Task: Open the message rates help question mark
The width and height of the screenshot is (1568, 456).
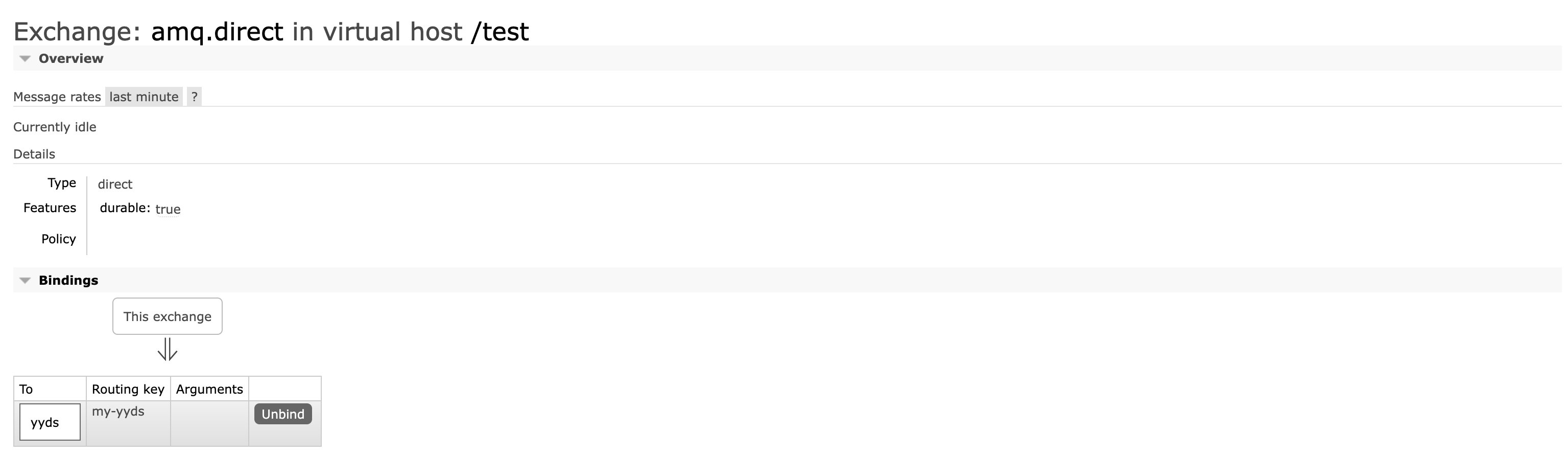Action: (194, 96)
